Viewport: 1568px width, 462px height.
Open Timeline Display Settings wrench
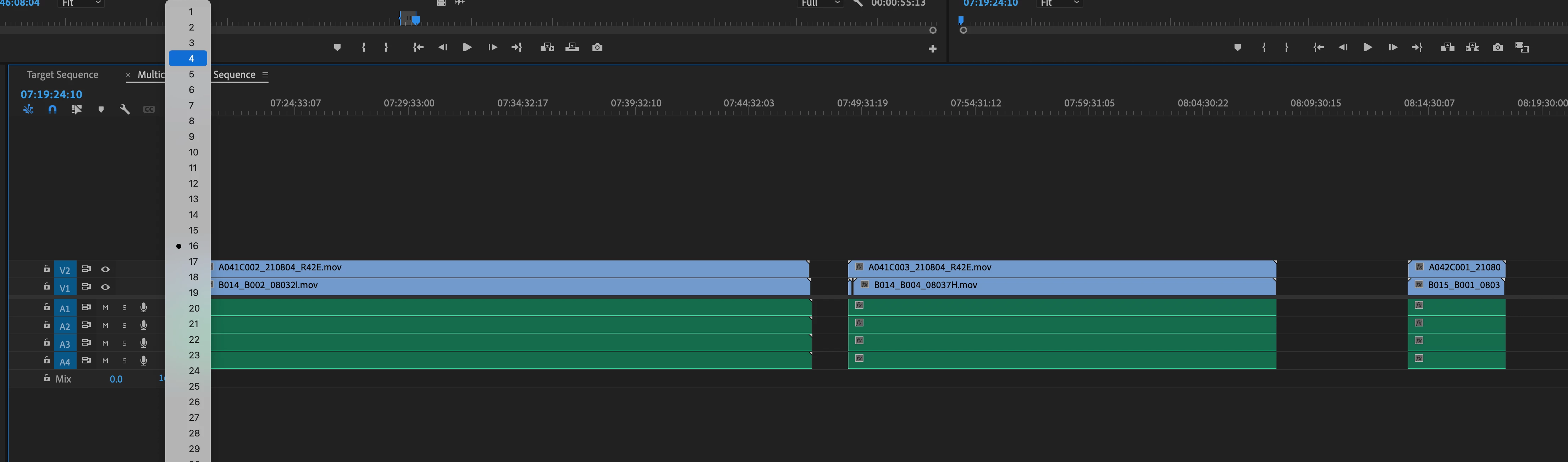pyautogui.click(x=125, y=110)
